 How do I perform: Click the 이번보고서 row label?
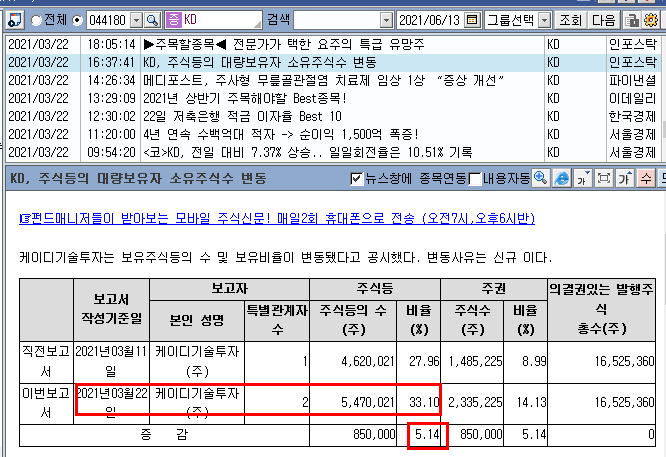point(46,402)
